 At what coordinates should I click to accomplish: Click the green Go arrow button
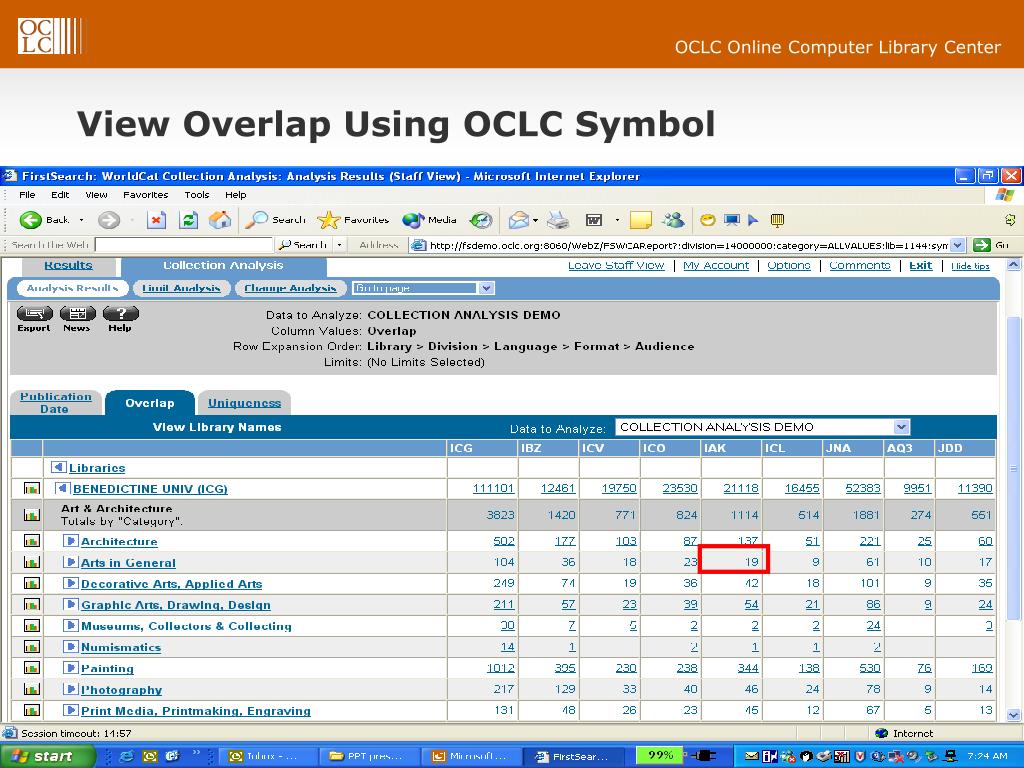click(x=982, y=246)
